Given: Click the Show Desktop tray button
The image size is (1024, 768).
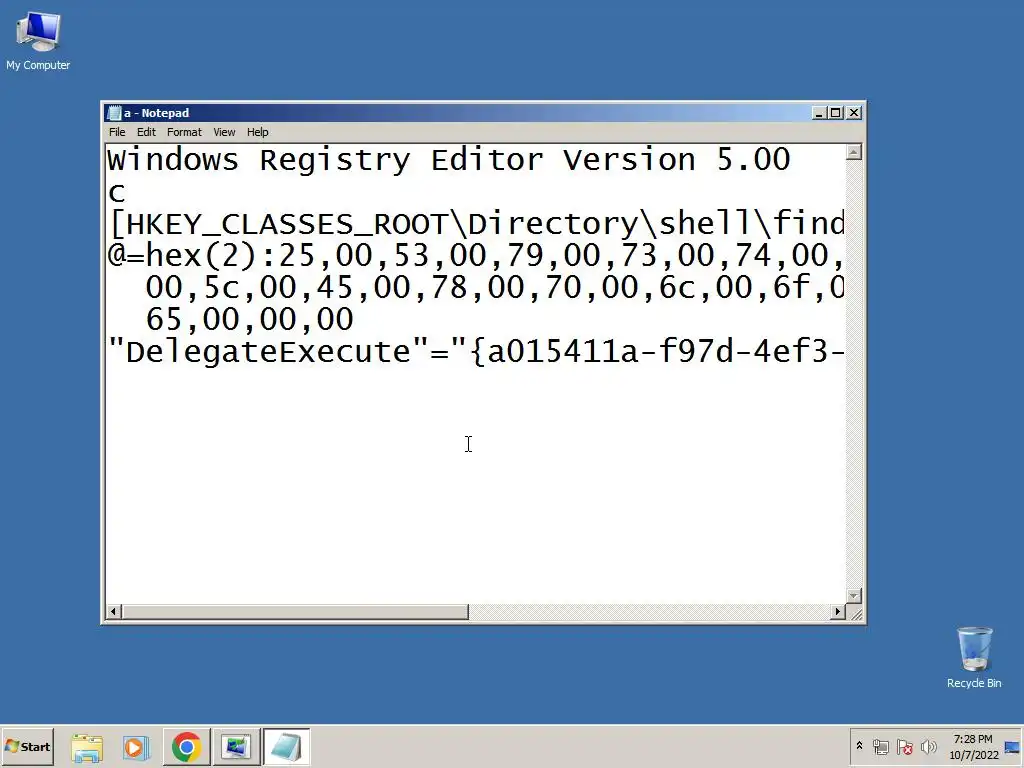Looking at the screenshot, I should tap(1013, 746).
